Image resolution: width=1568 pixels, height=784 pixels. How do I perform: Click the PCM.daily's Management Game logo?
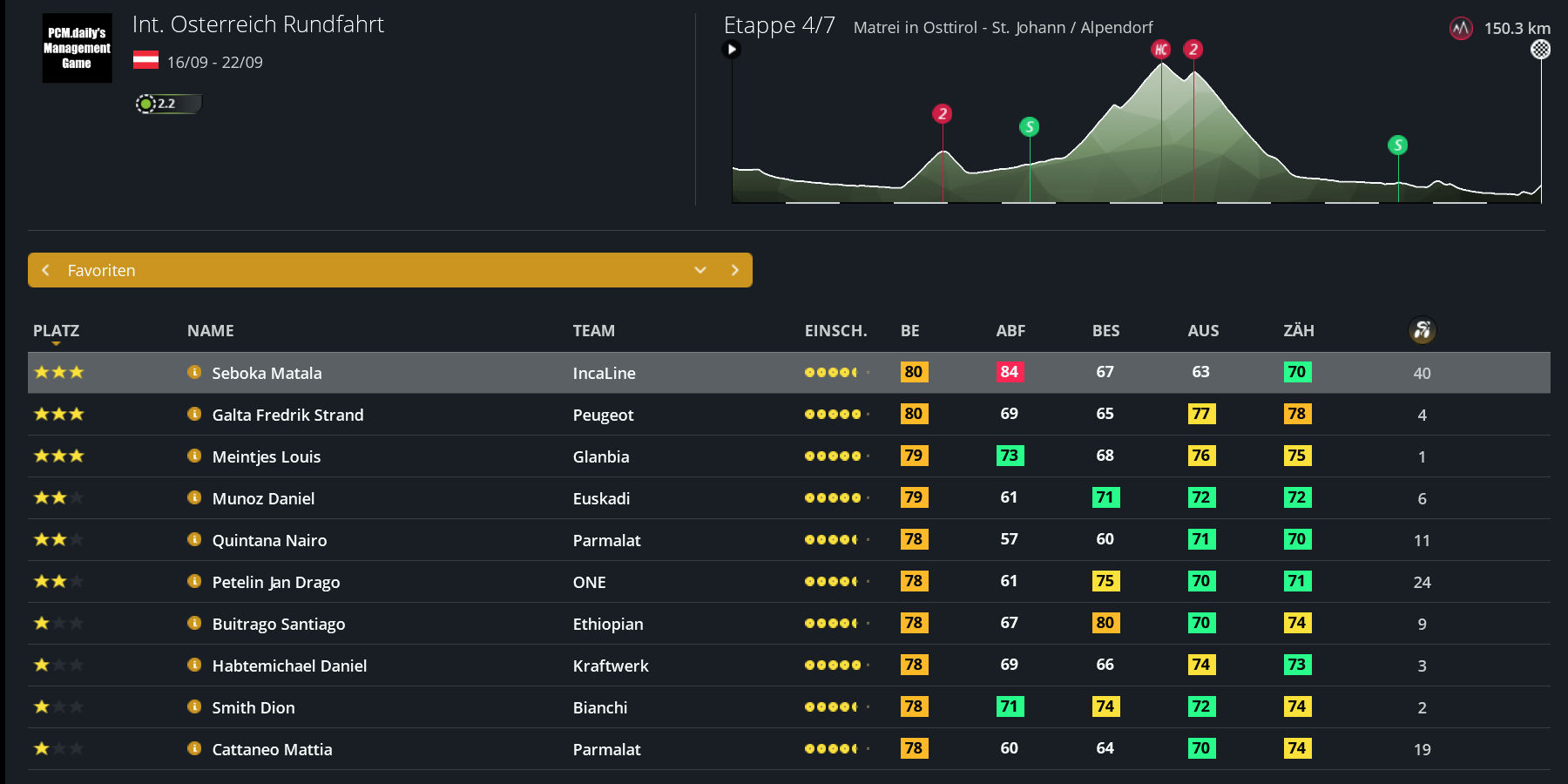77,48
